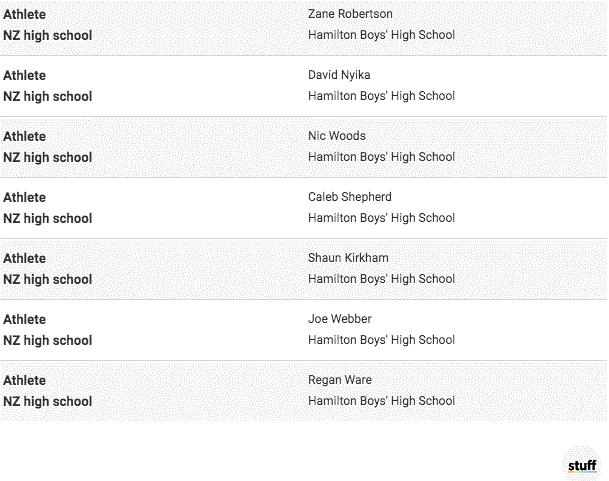The width and height of the screenshot is (609, 481).
Task: Click on the name Joe Webber
Action: [x=339, y=319]
